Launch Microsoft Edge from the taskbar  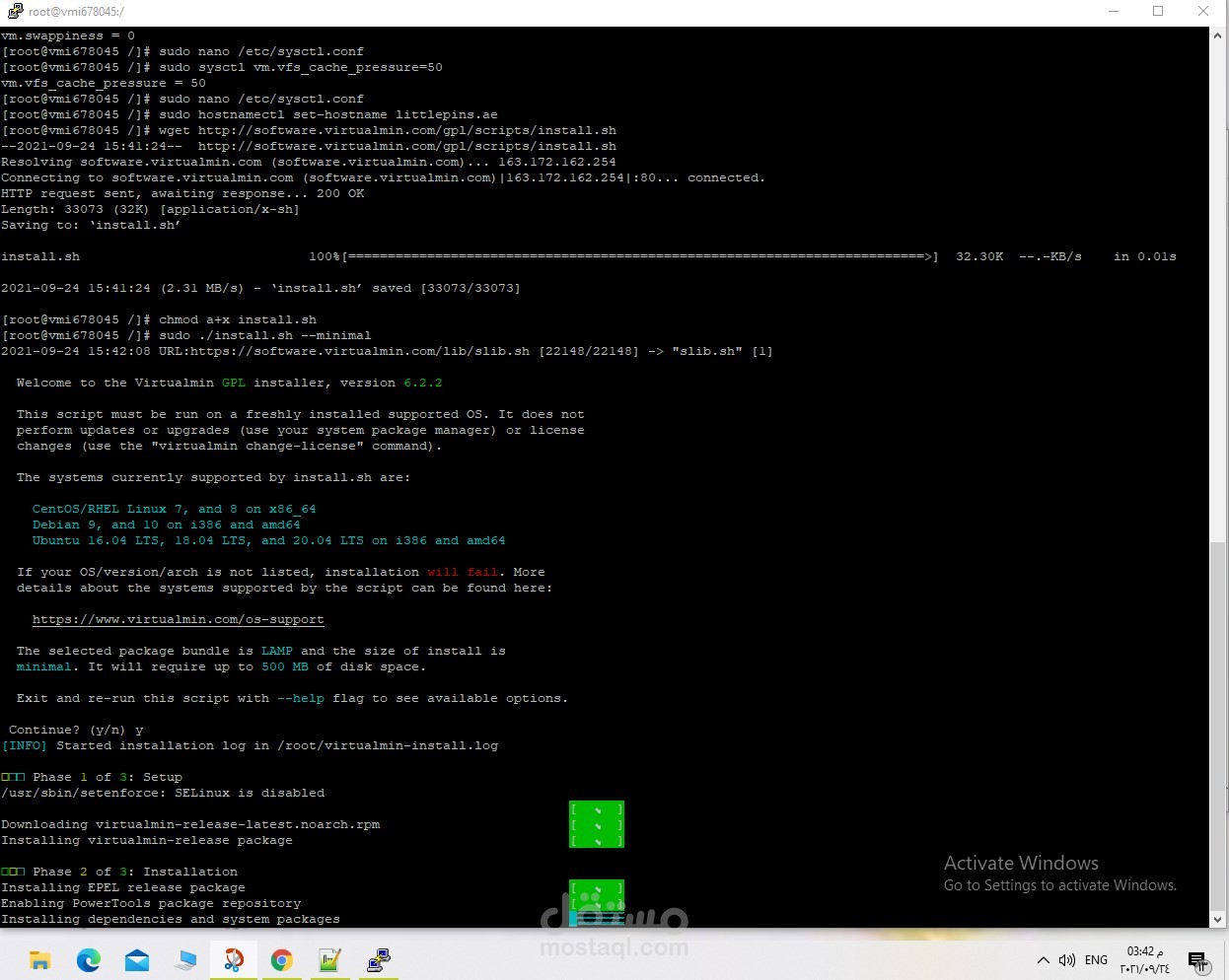point(89,960)
